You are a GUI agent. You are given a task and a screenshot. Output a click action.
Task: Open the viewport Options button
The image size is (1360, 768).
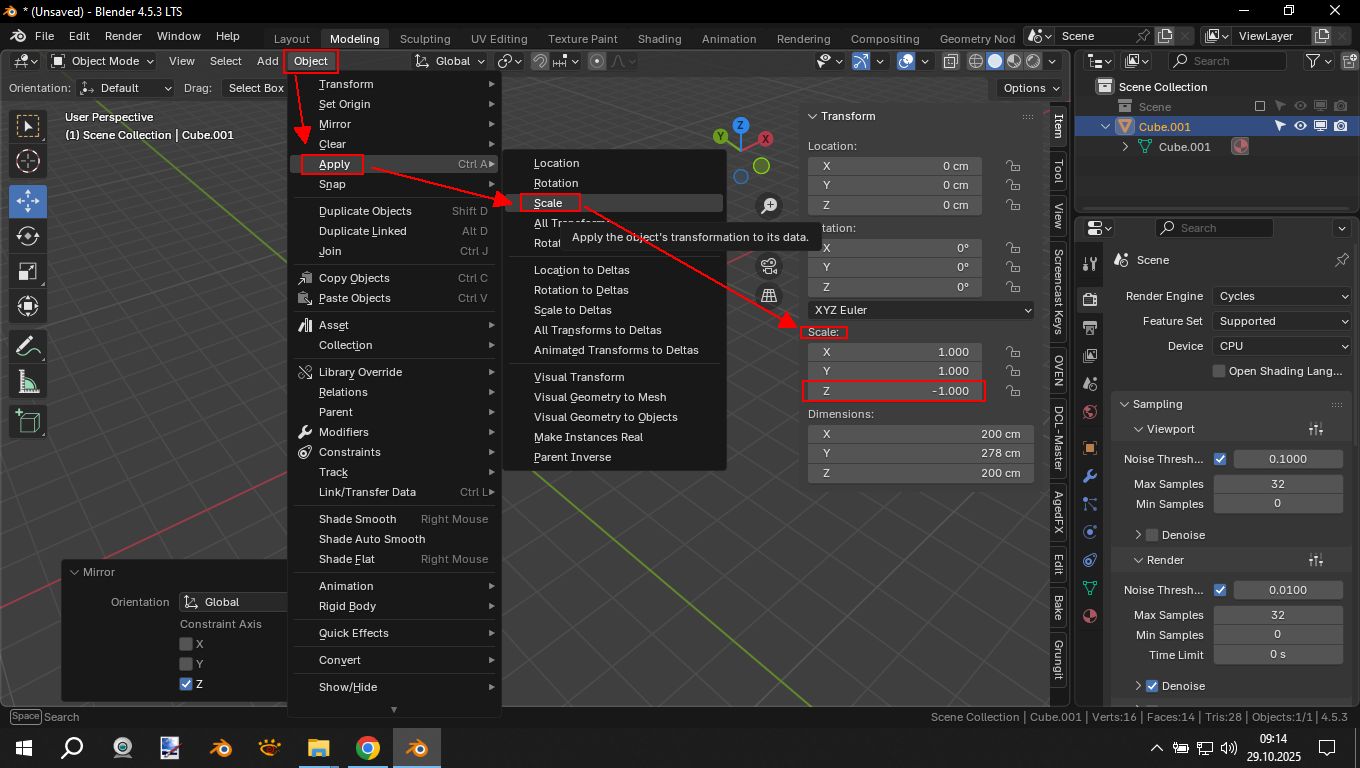click(1029, 88)
